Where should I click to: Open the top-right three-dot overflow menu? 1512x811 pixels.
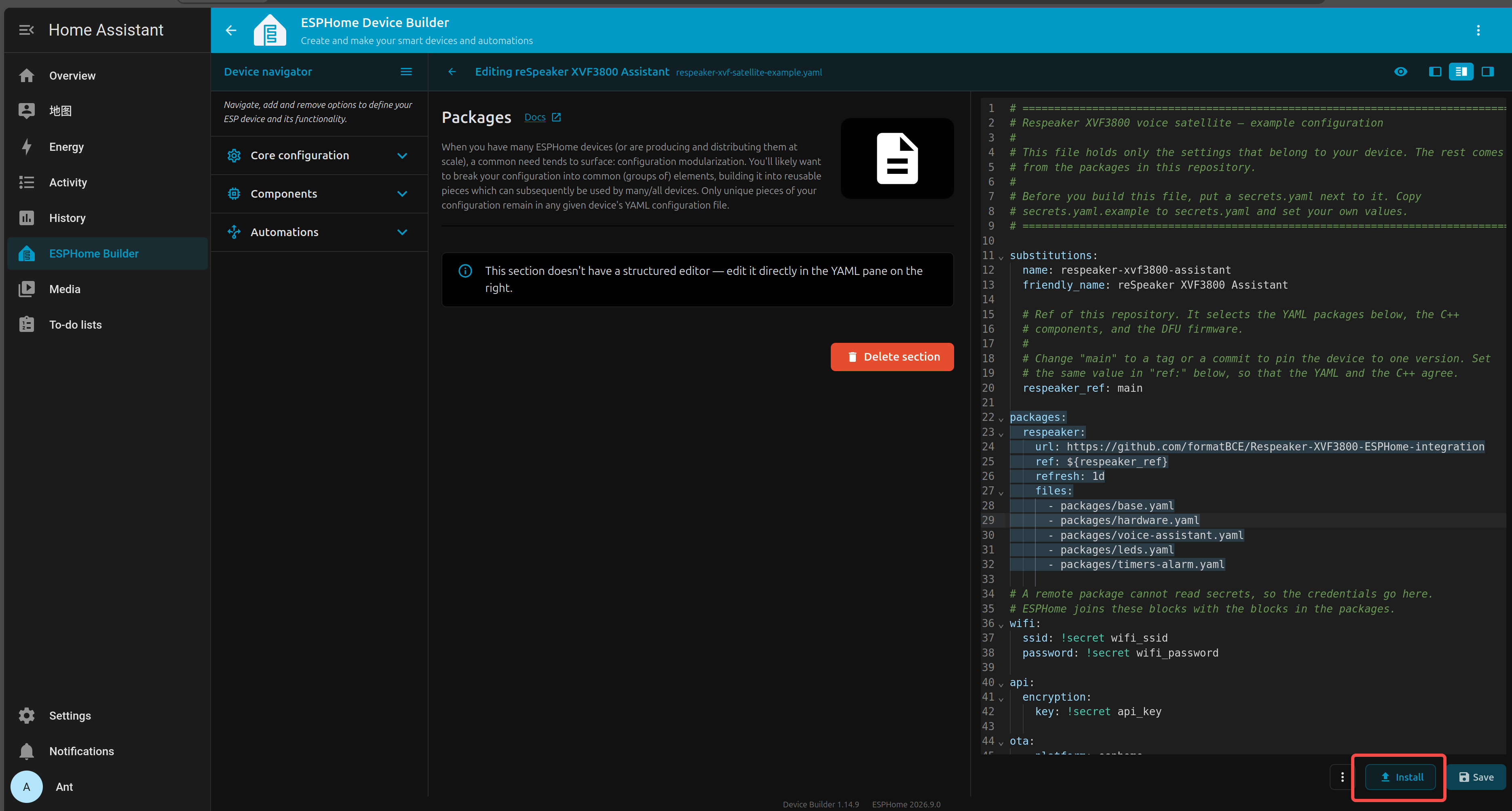[1478, 30]
